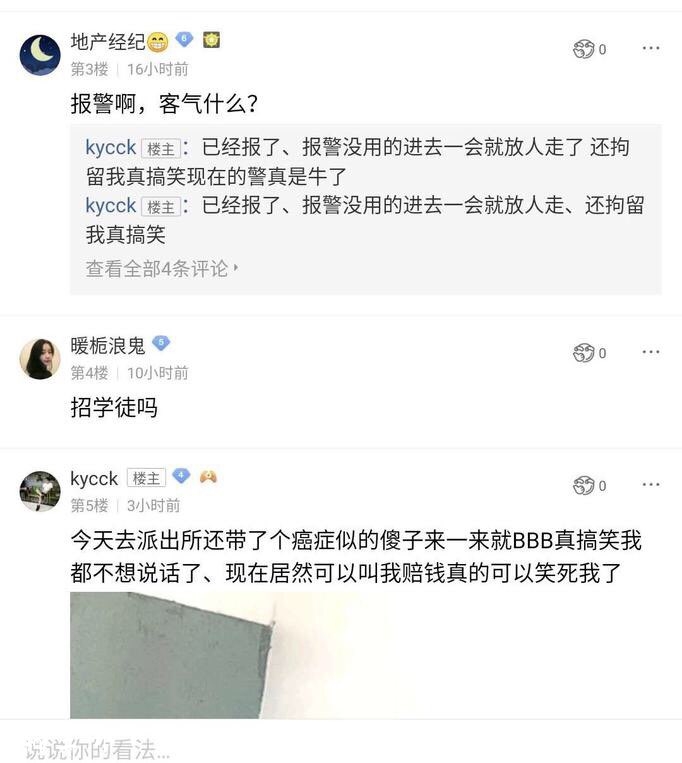Tap kycck's profile avatar
682x763 pixels.
(40, 491)
